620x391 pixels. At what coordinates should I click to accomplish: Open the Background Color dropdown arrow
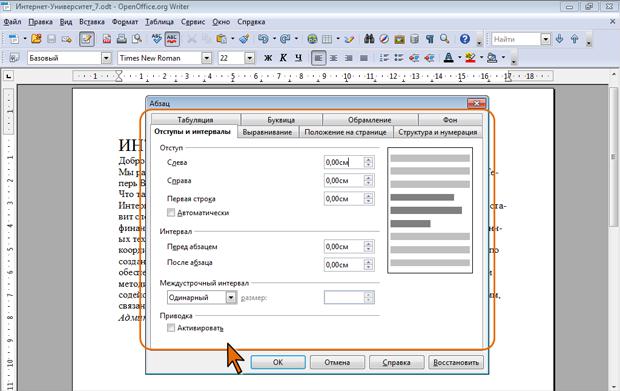[x=503, y=58]
